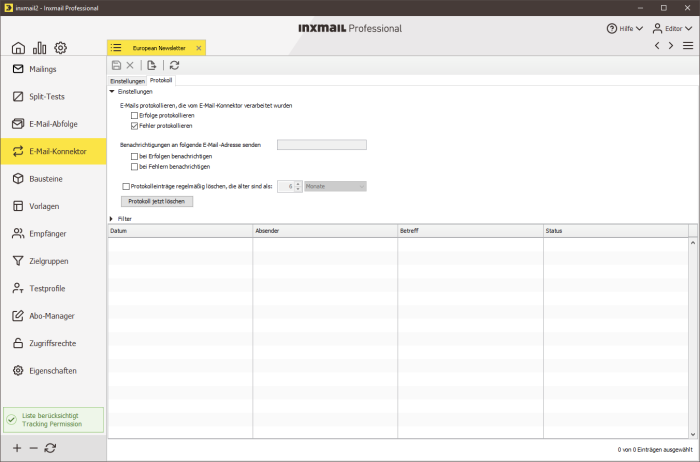Open the reports bar chart icon
Viewport: 700px width, 462px height.
(x=39, y=48)
